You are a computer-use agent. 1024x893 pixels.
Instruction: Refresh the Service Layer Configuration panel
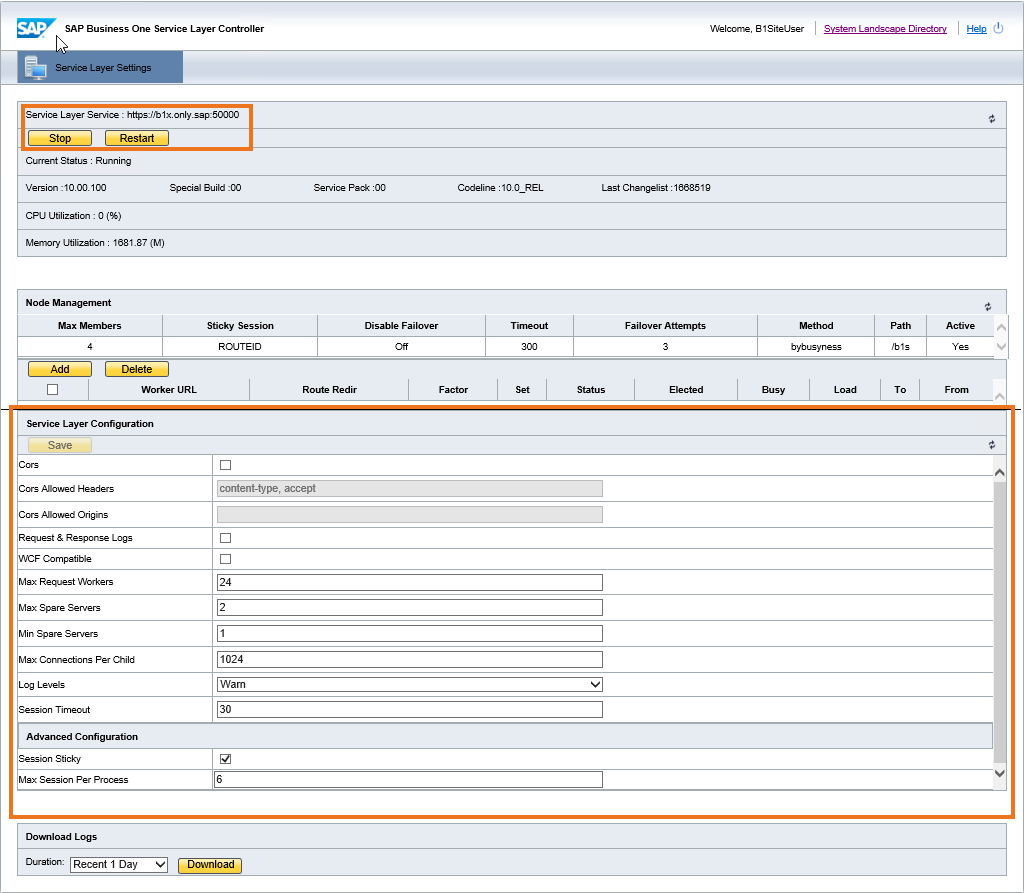click(991, 443)
